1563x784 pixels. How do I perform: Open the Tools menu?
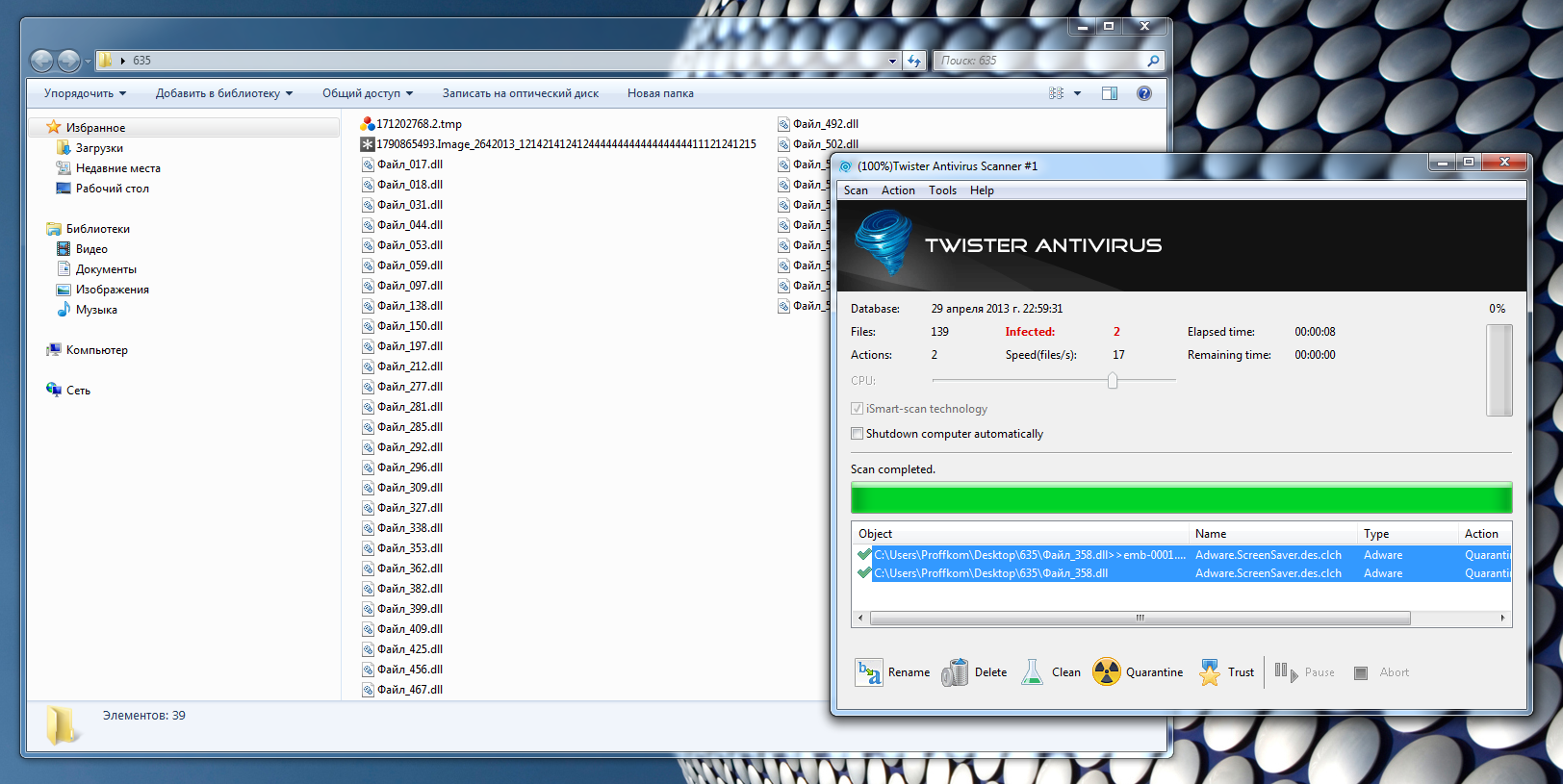942,190
